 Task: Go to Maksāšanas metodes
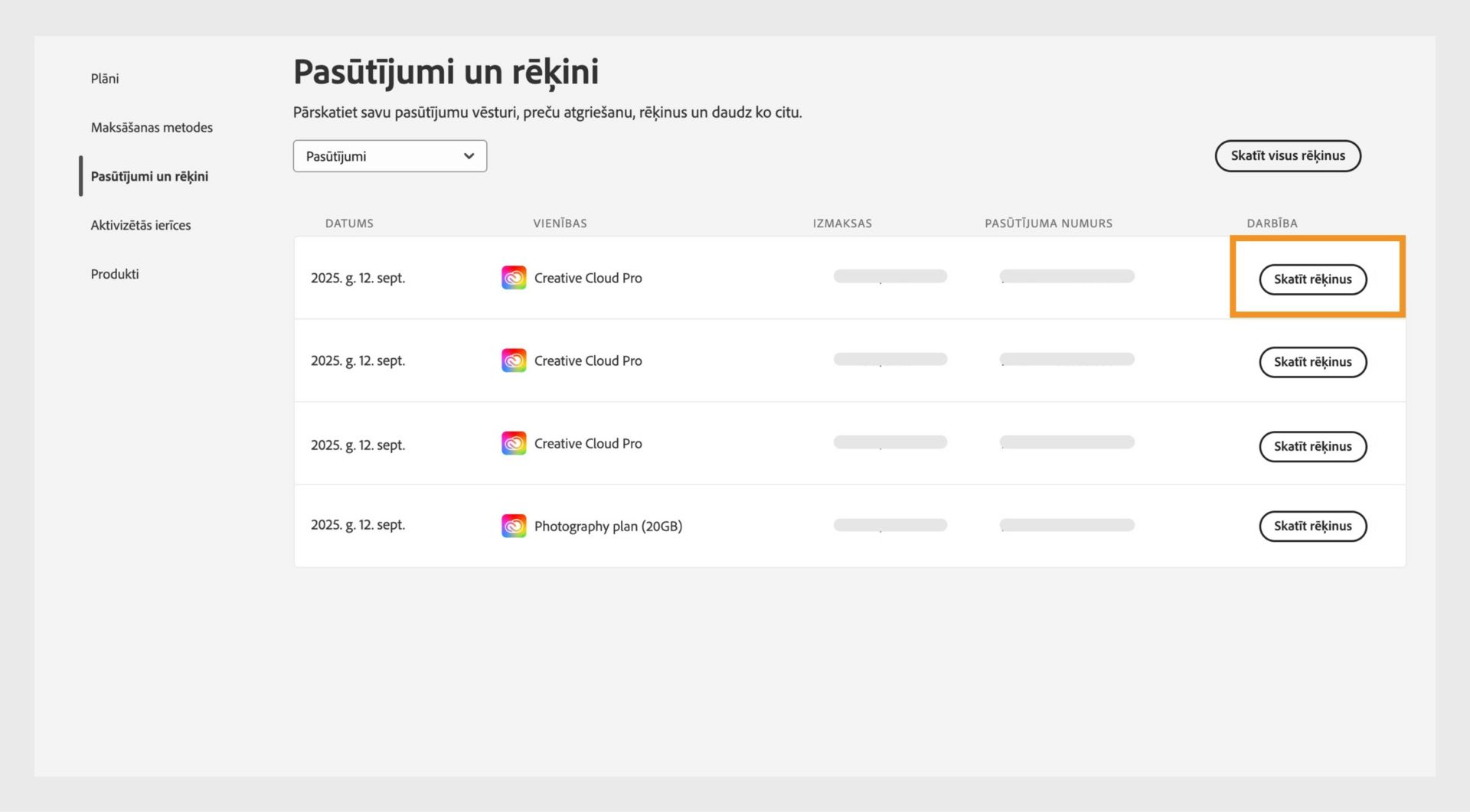click(x=152, y=127)
